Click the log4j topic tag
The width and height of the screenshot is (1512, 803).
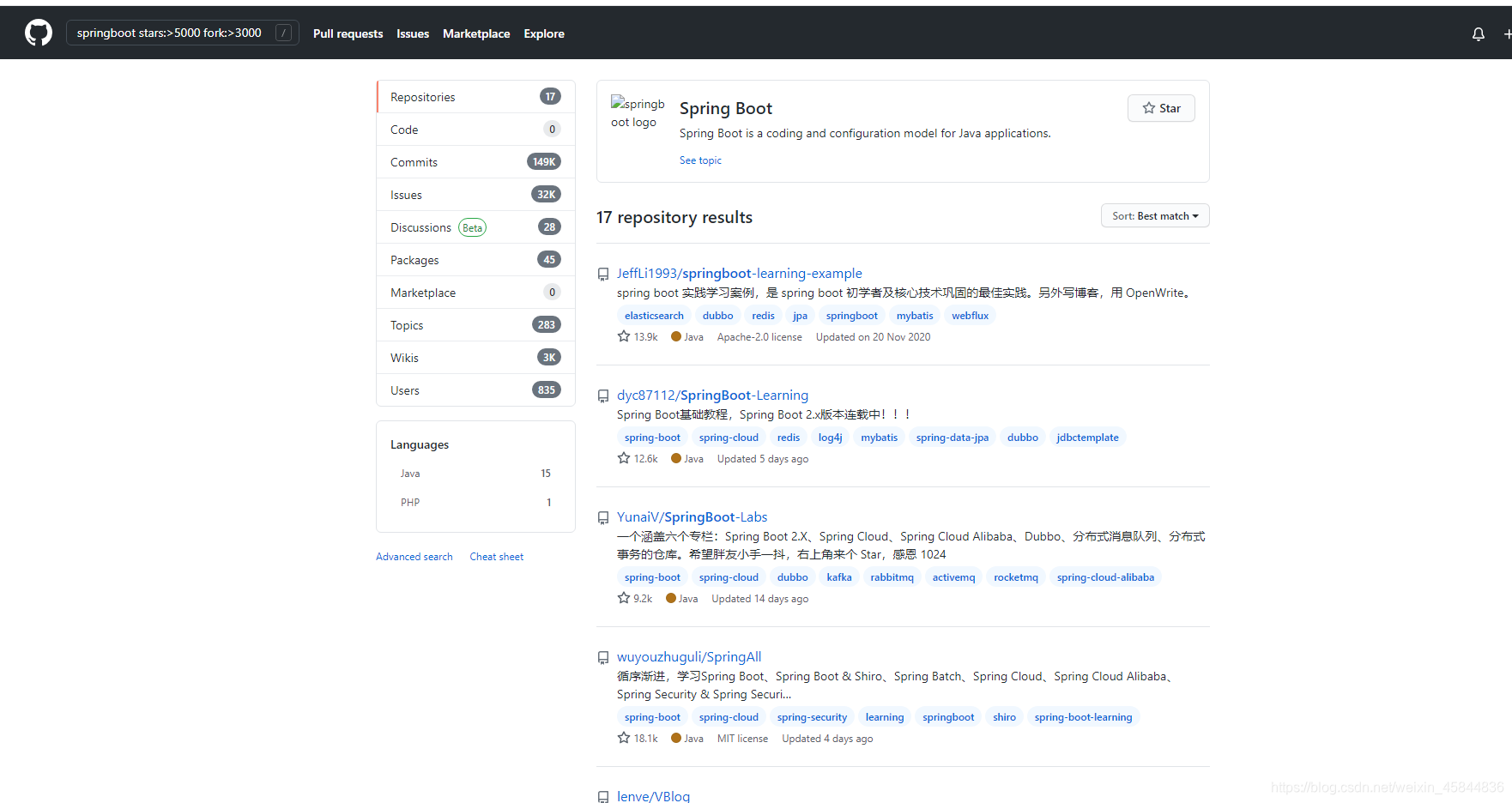(830, 438)
